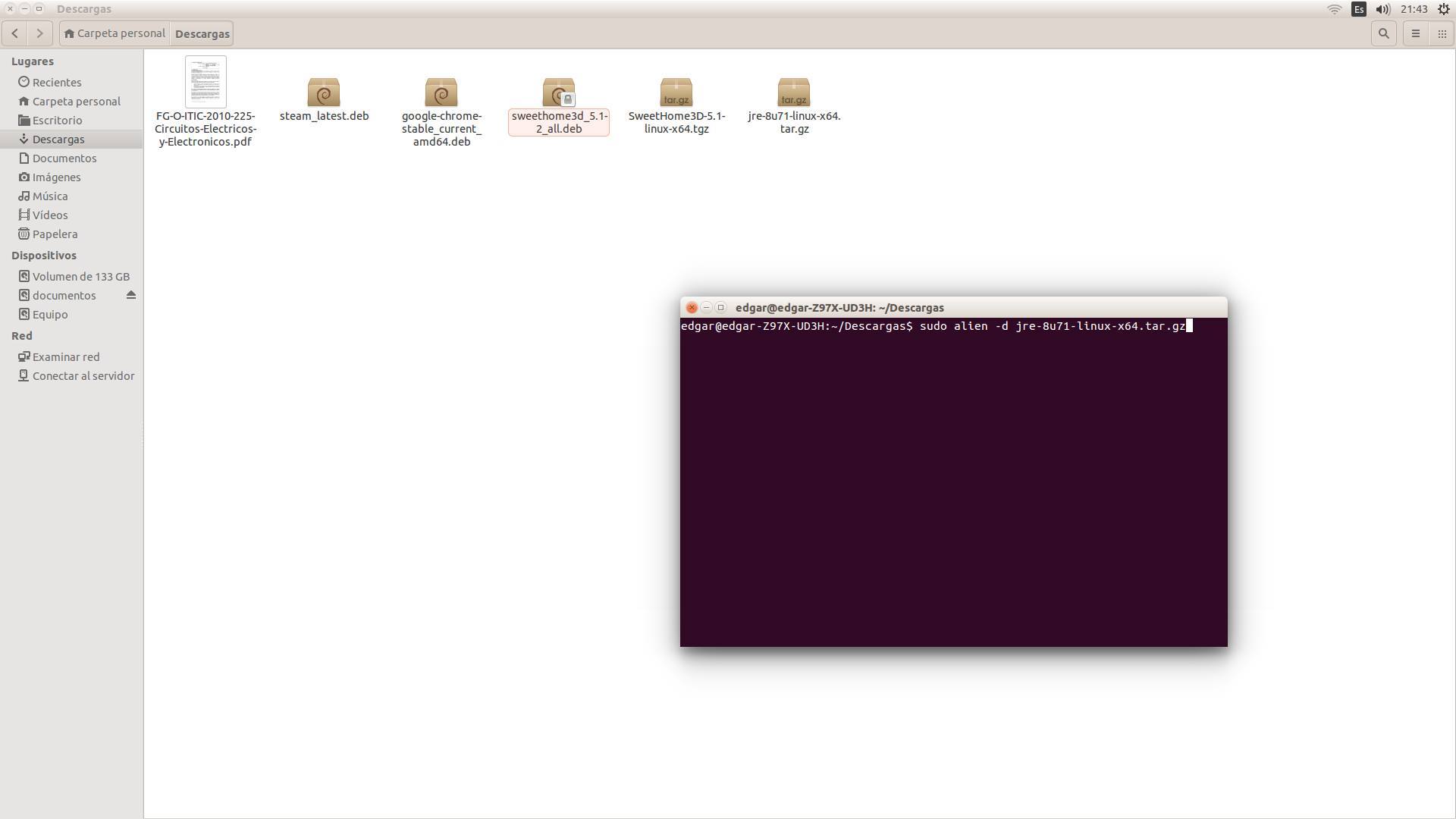Minimize the Descargas file manager window
Viewport: 1456px width, 819px height.
tap(24, 9)
